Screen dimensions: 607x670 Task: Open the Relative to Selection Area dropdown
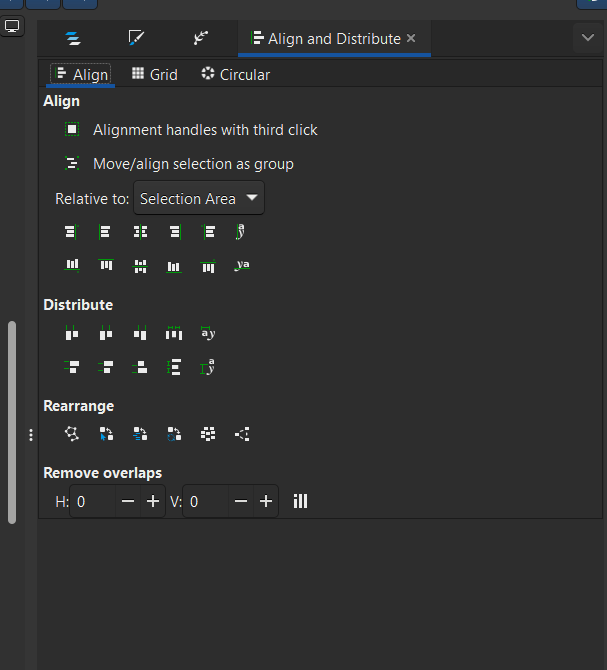(x=199, y=198)
